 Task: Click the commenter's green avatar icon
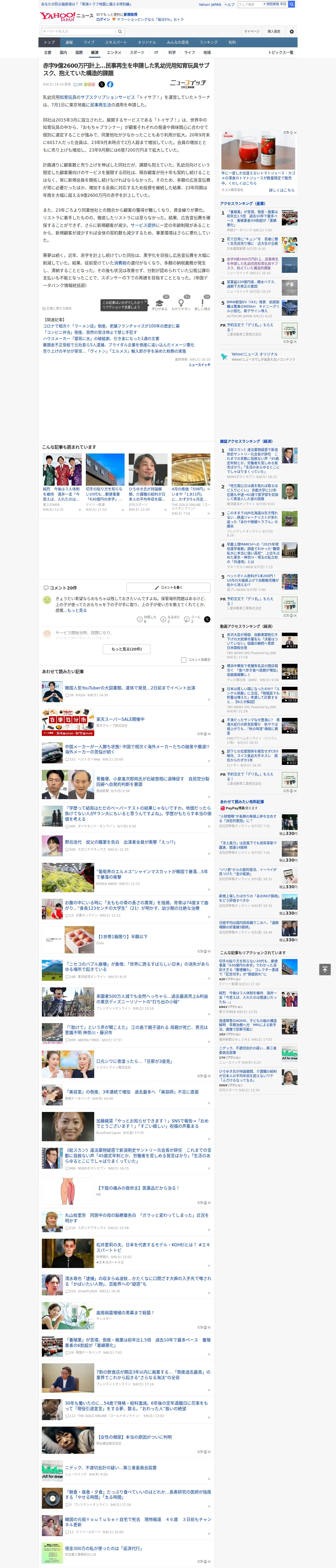[46, 600]
